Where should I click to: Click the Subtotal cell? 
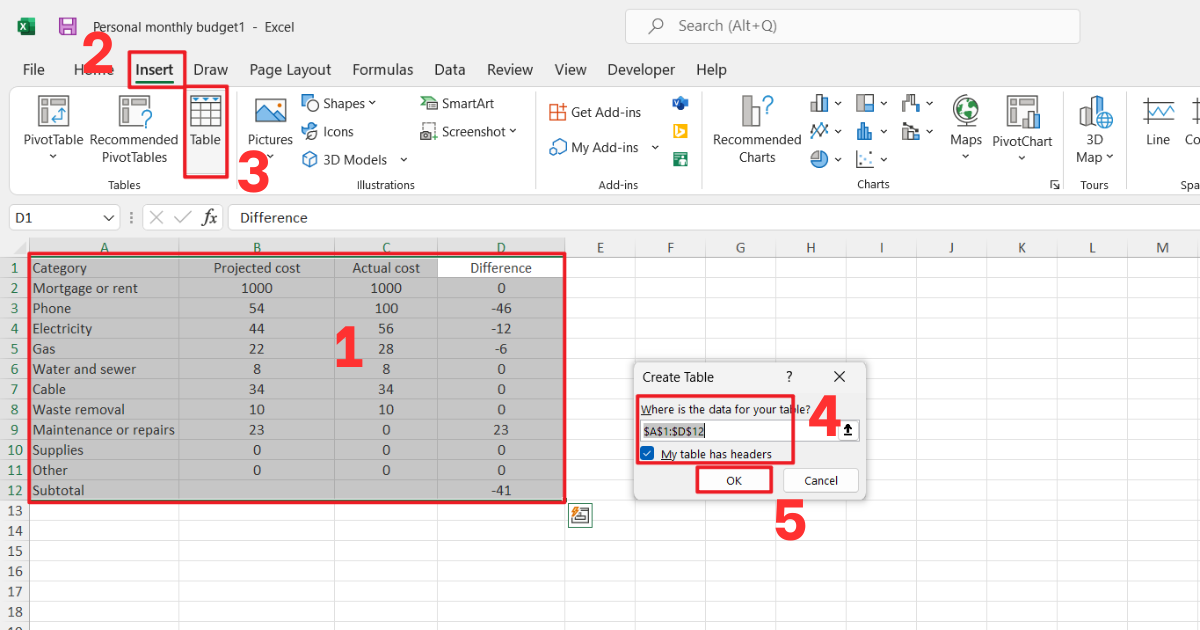104,490
